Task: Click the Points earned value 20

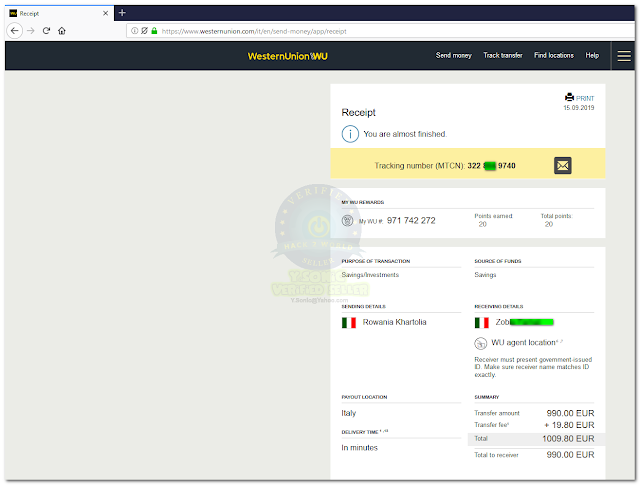Action: (482, 224)
